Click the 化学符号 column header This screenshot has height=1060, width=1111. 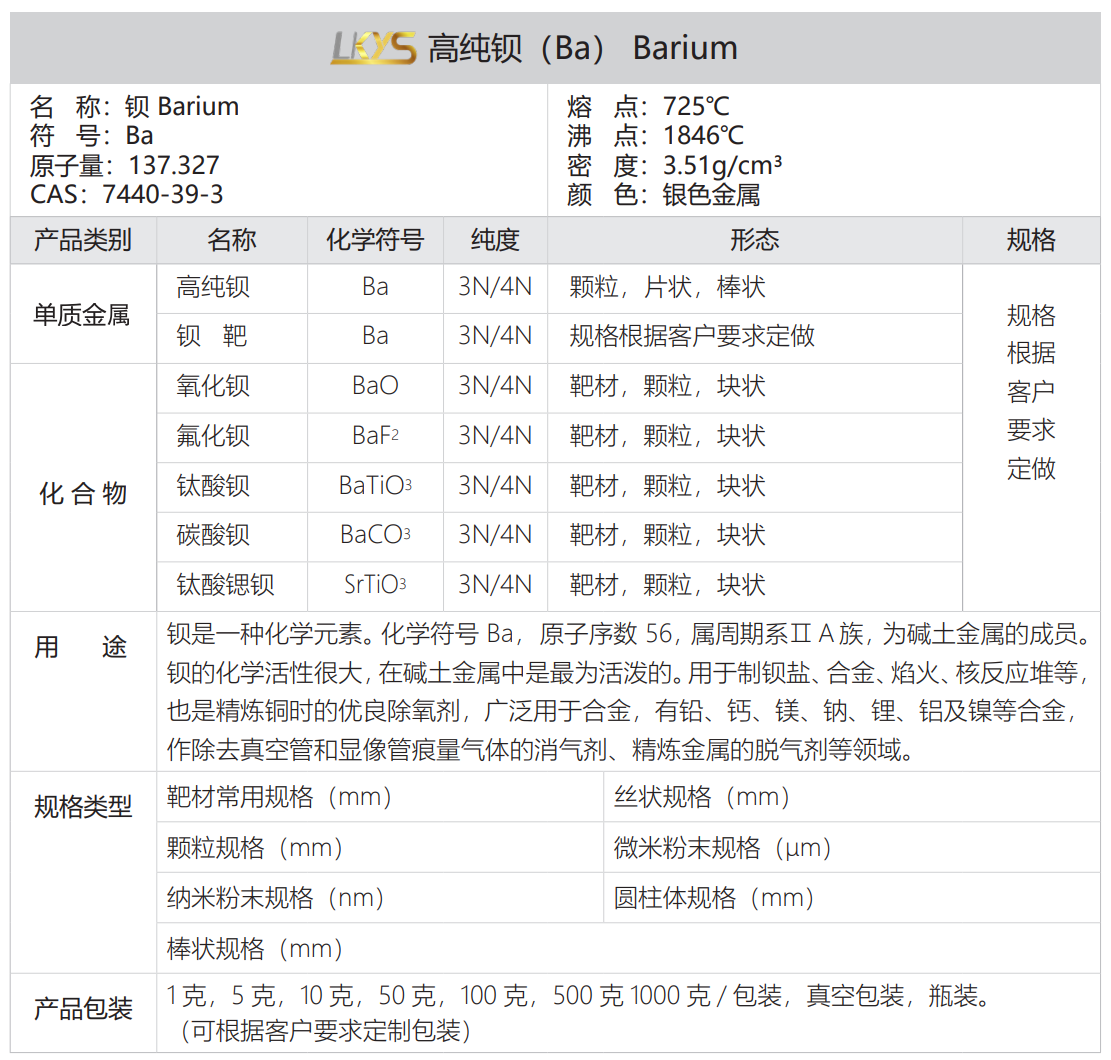tap(375, 240)
